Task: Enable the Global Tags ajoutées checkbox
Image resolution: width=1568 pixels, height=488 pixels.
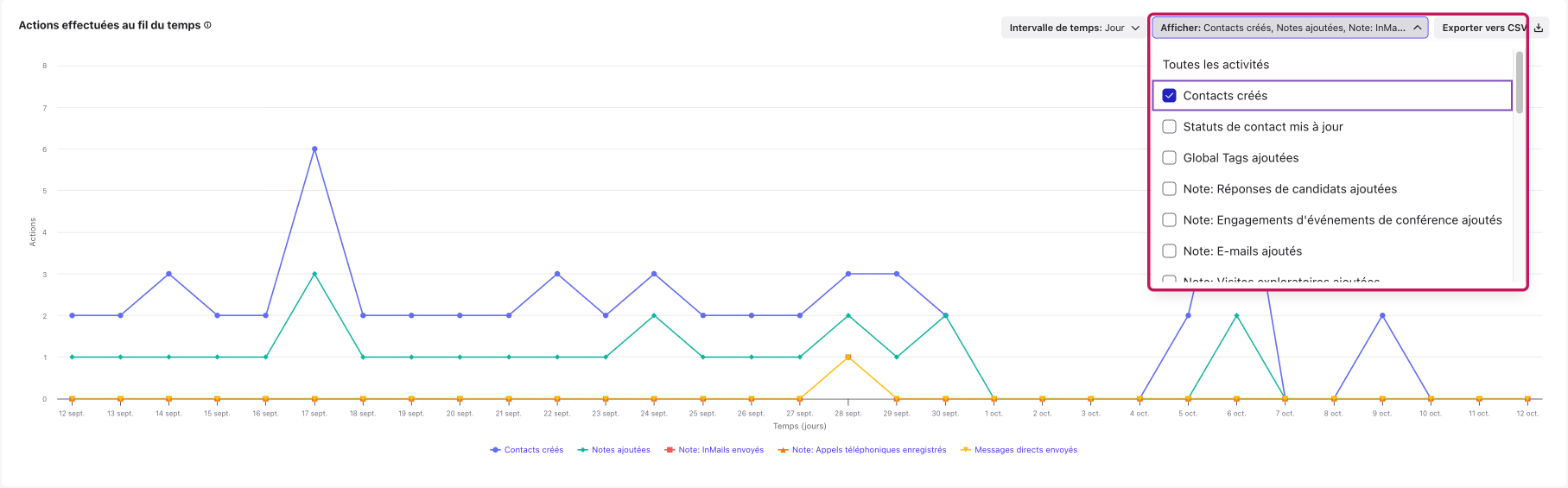Action: pyautogui.click(x=1169, y=158)
